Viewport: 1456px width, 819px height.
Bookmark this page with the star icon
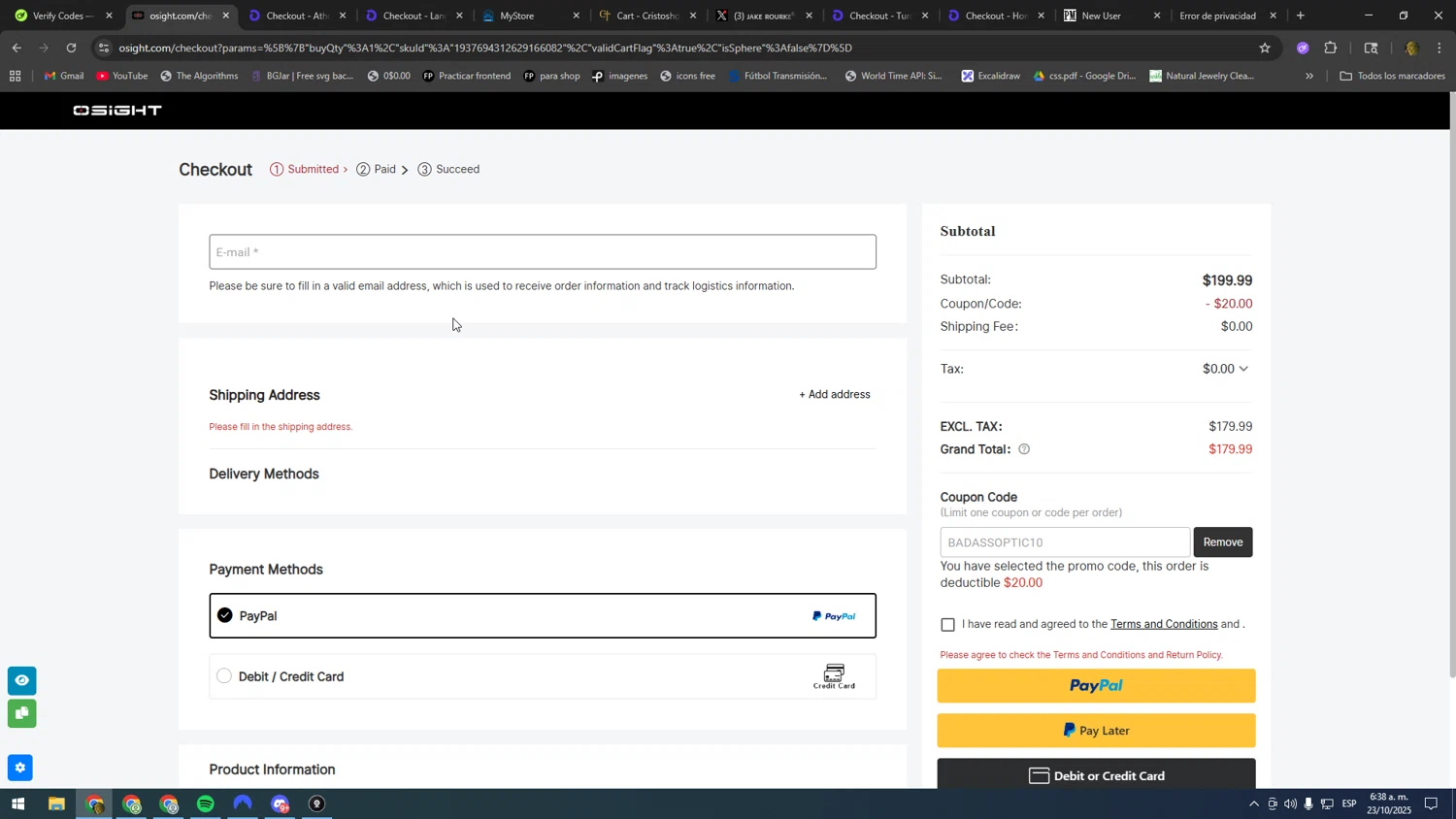1264,48
